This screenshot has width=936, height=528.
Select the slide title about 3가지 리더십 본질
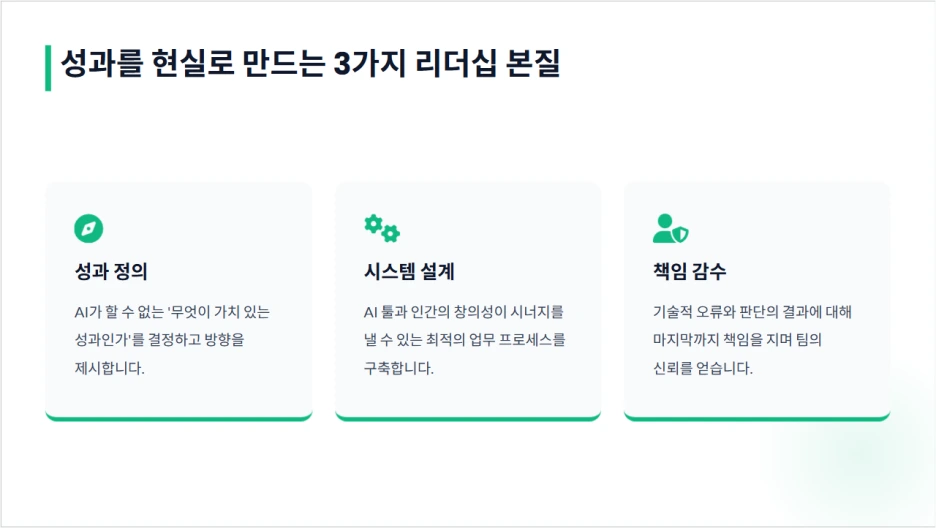coord(310,64)
